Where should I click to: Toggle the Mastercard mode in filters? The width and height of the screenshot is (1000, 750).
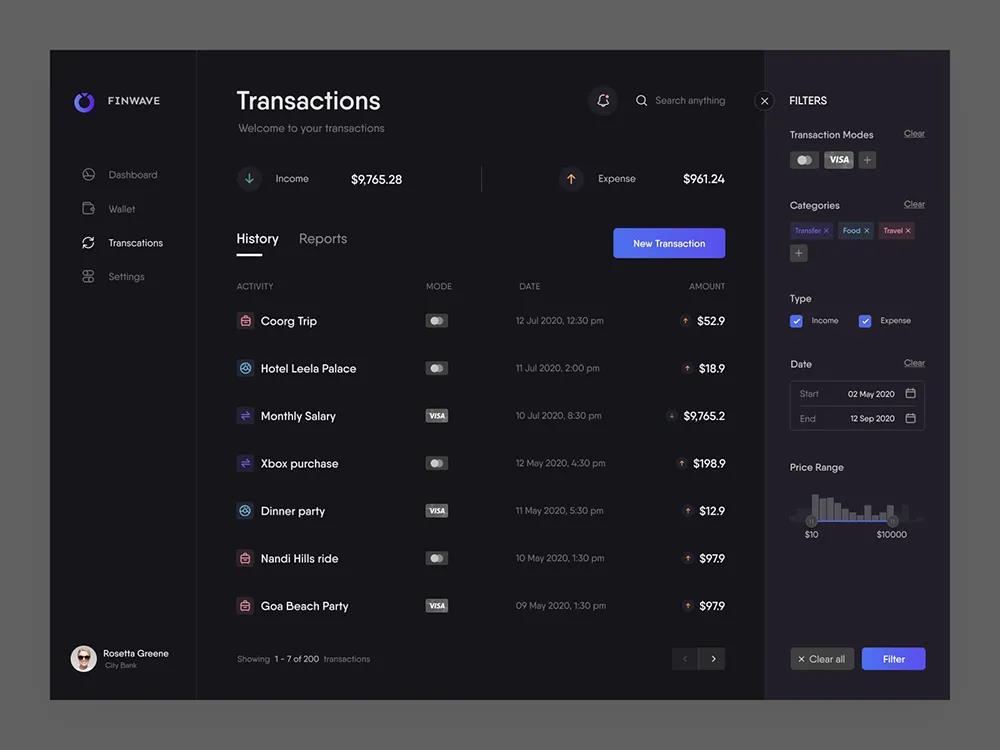coord(804,160)
